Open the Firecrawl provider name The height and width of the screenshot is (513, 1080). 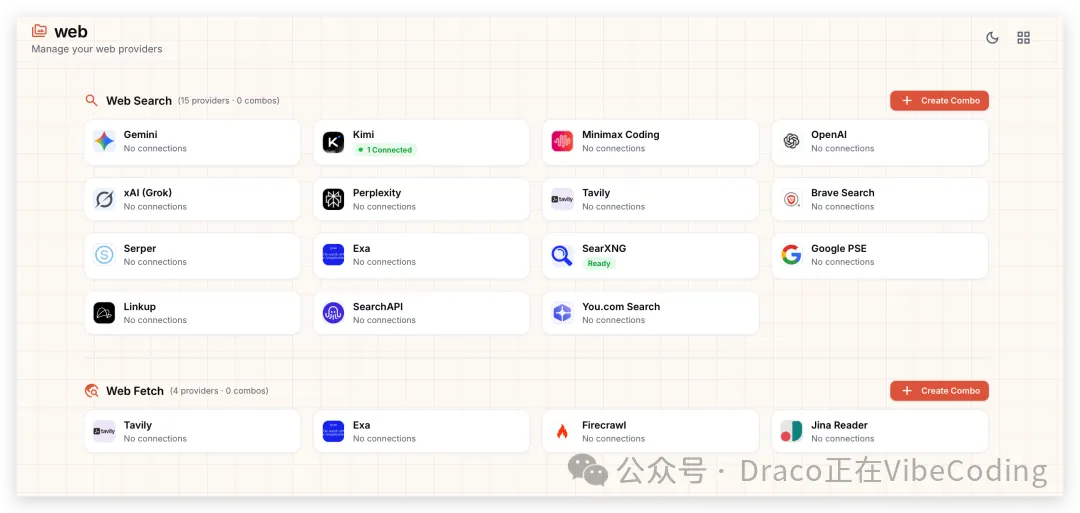[x=604, y=425]
